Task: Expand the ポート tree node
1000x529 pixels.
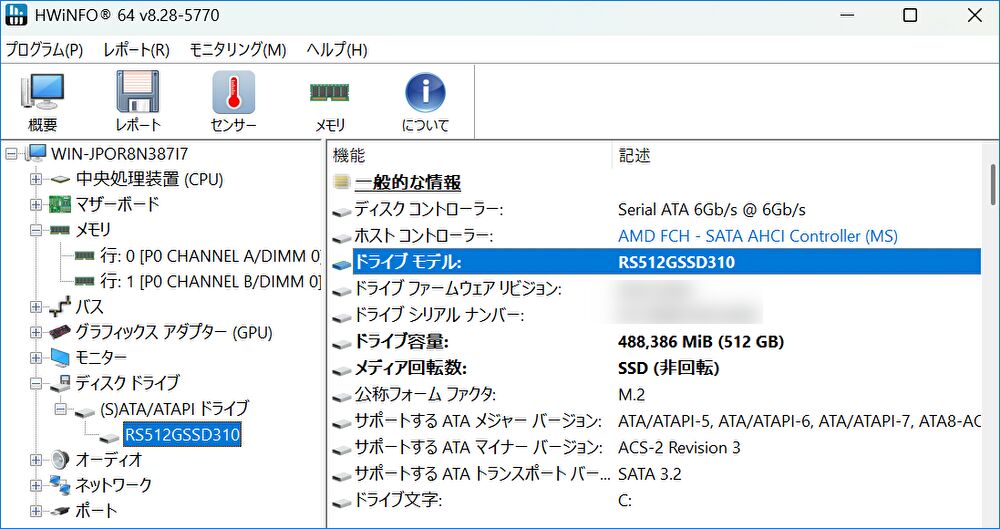Action: [x=36, y=511]
